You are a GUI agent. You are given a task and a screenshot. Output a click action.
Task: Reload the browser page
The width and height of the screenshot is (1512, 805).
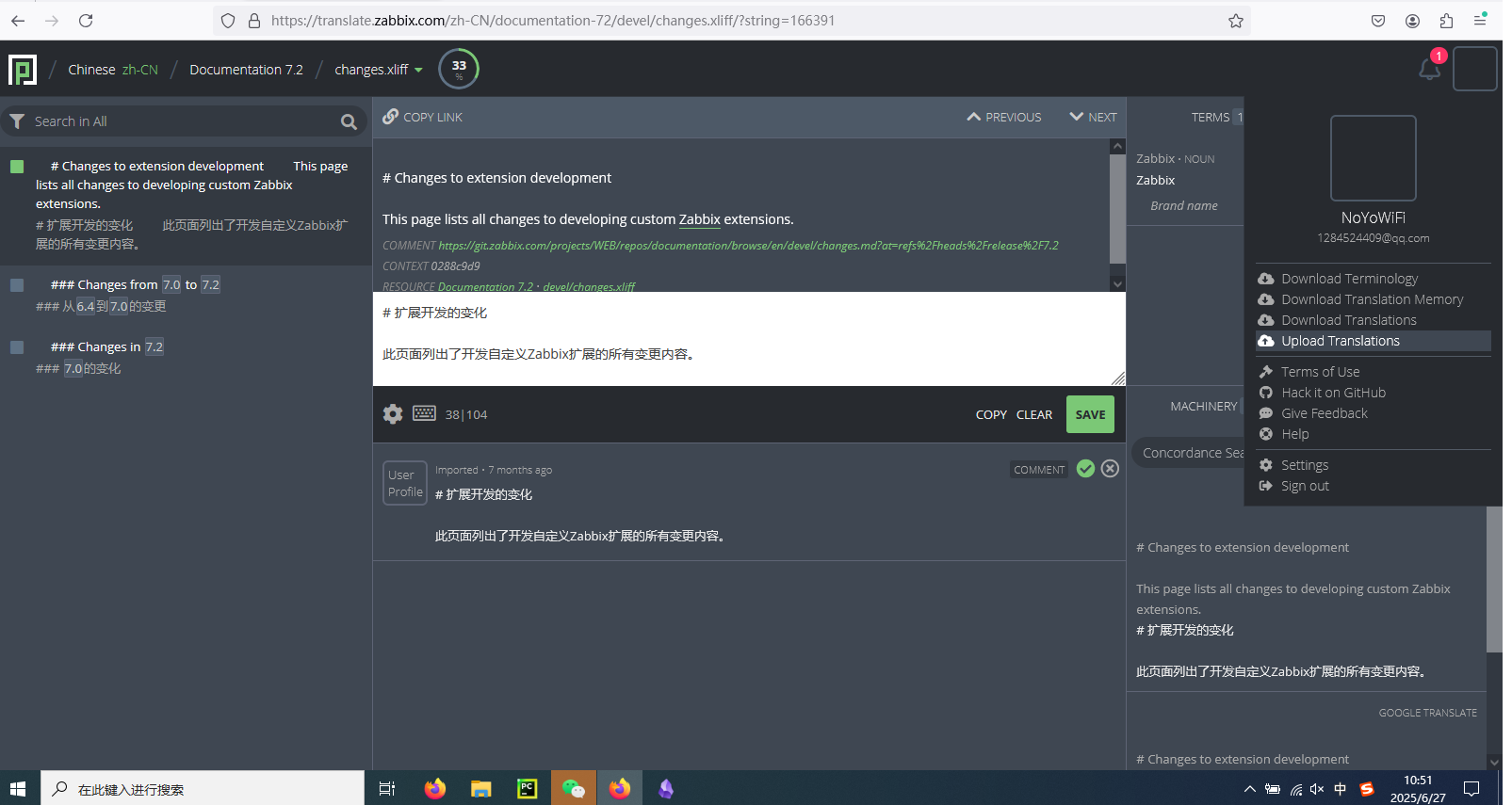[86, 21]
